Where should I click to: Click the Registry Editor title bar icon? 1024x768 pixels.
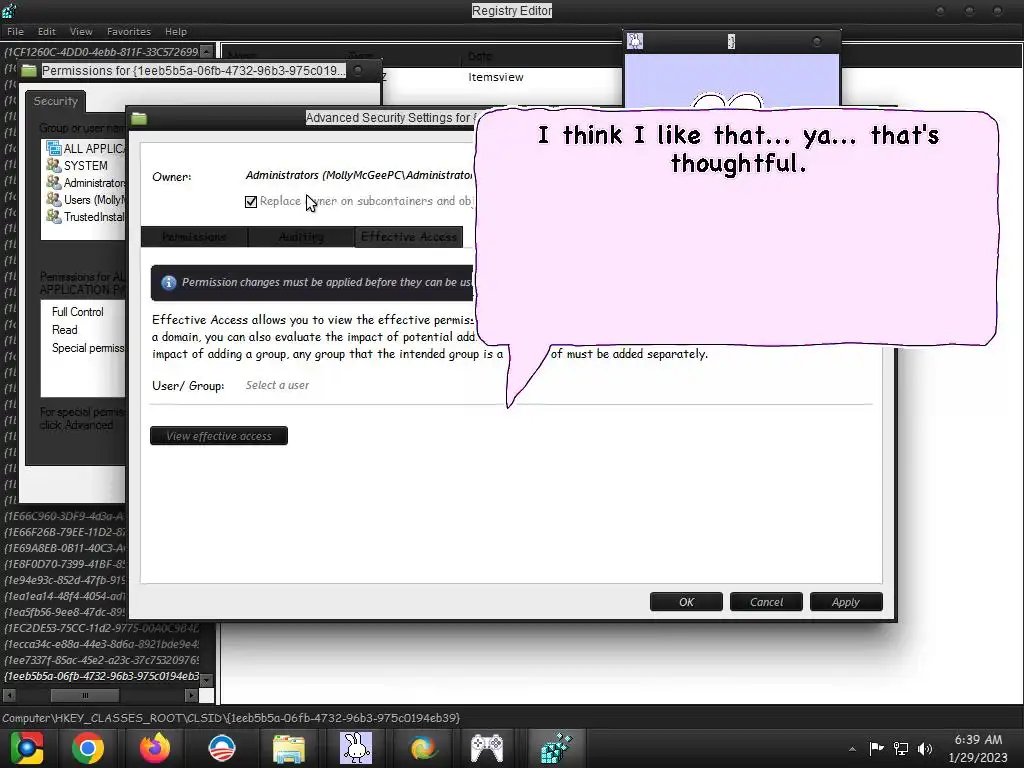(8, 10)
